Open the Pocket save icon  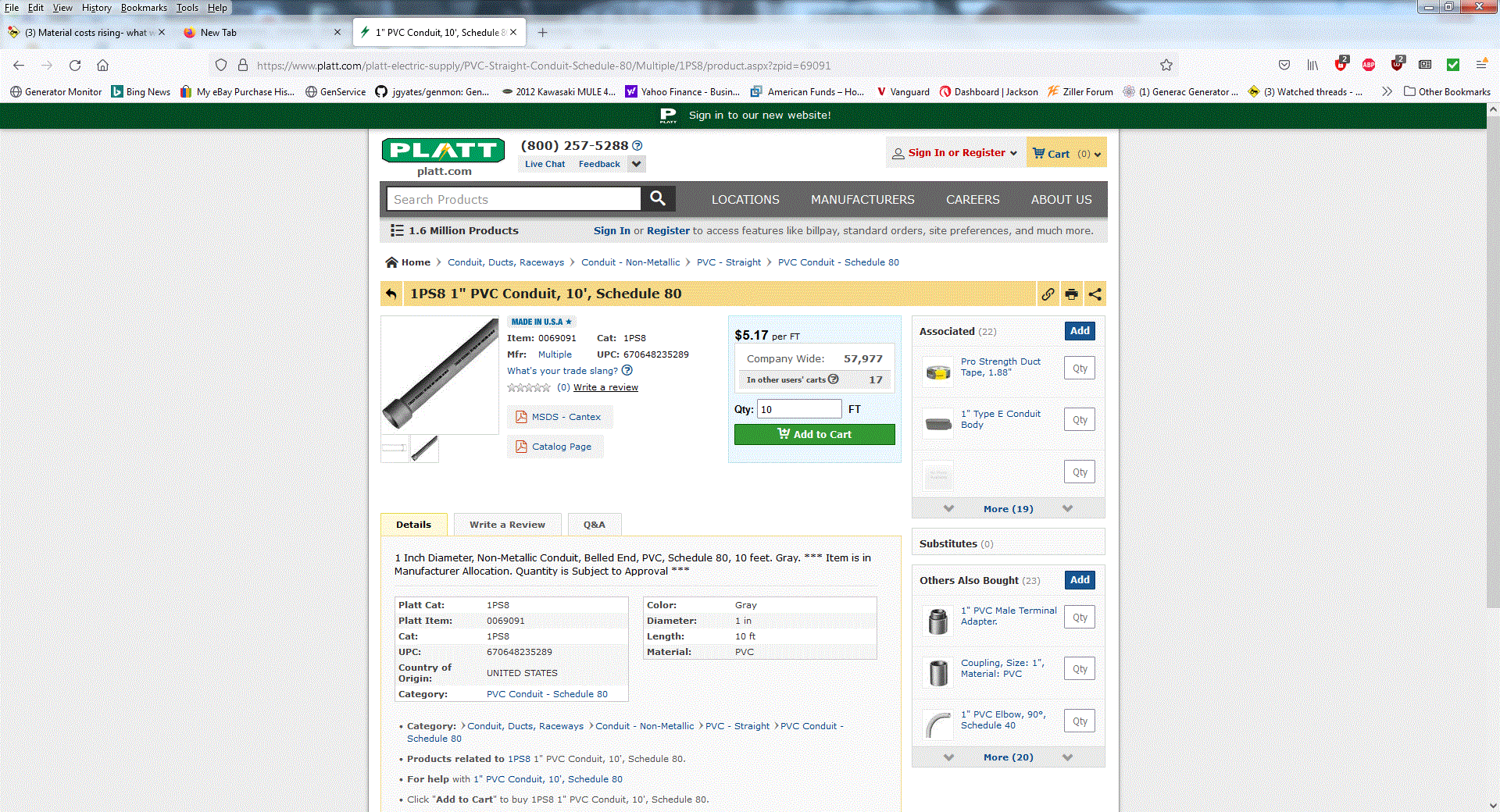coord(1284,65)
